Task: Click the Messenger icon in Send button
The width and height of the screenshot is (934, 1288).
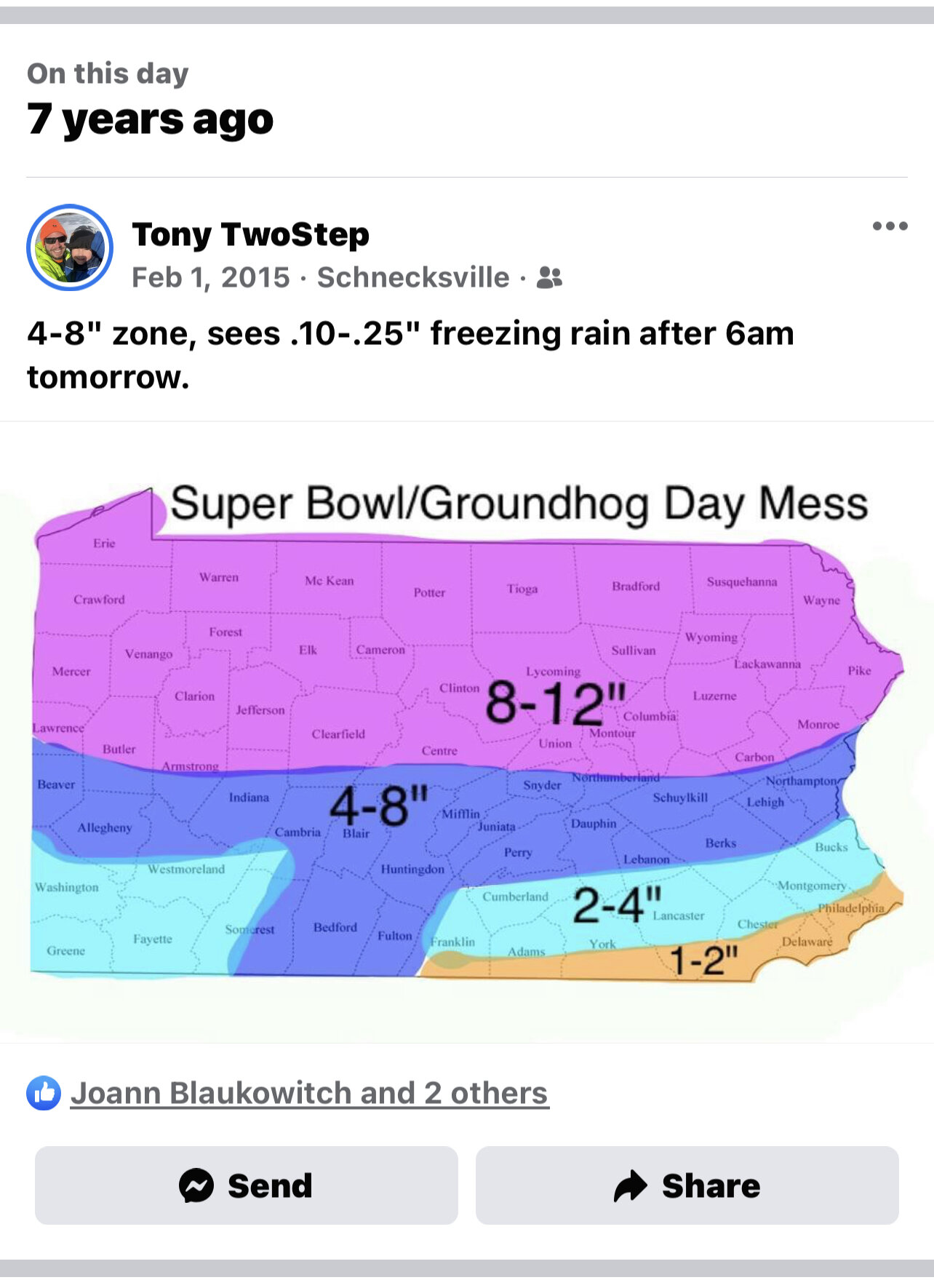Action: (x=196, y=1185)
